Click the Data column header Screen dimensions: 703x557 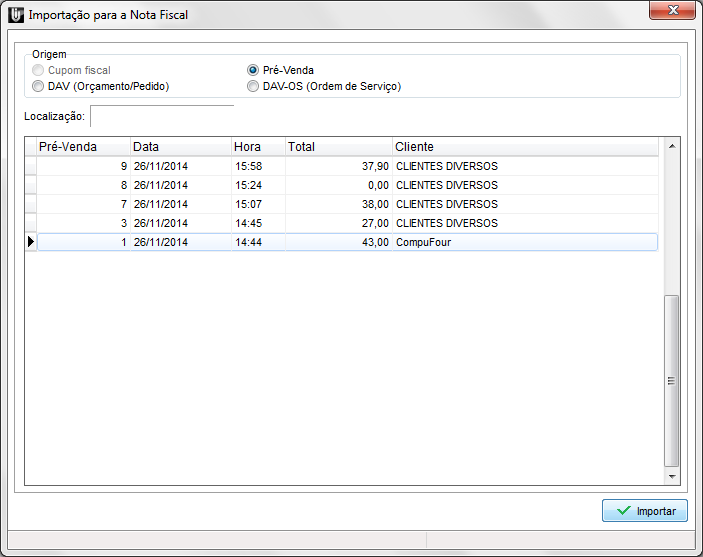180,147
